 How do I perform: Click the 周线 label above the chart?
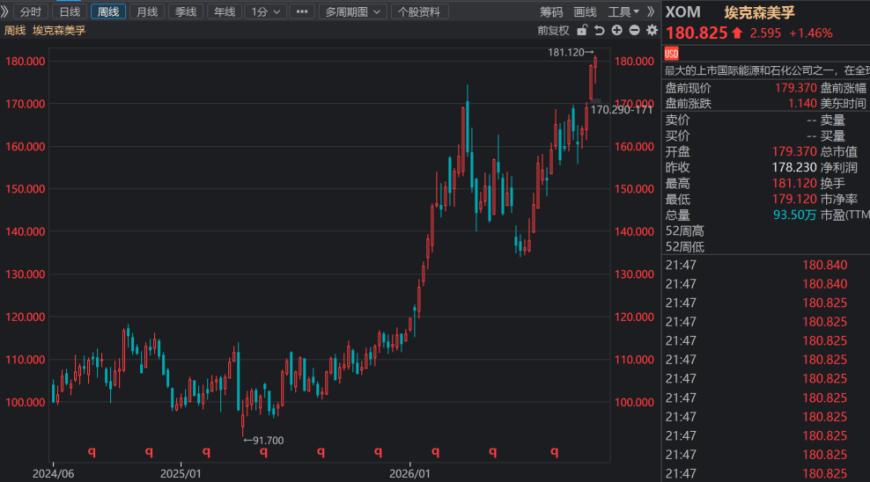pos(15,31)
